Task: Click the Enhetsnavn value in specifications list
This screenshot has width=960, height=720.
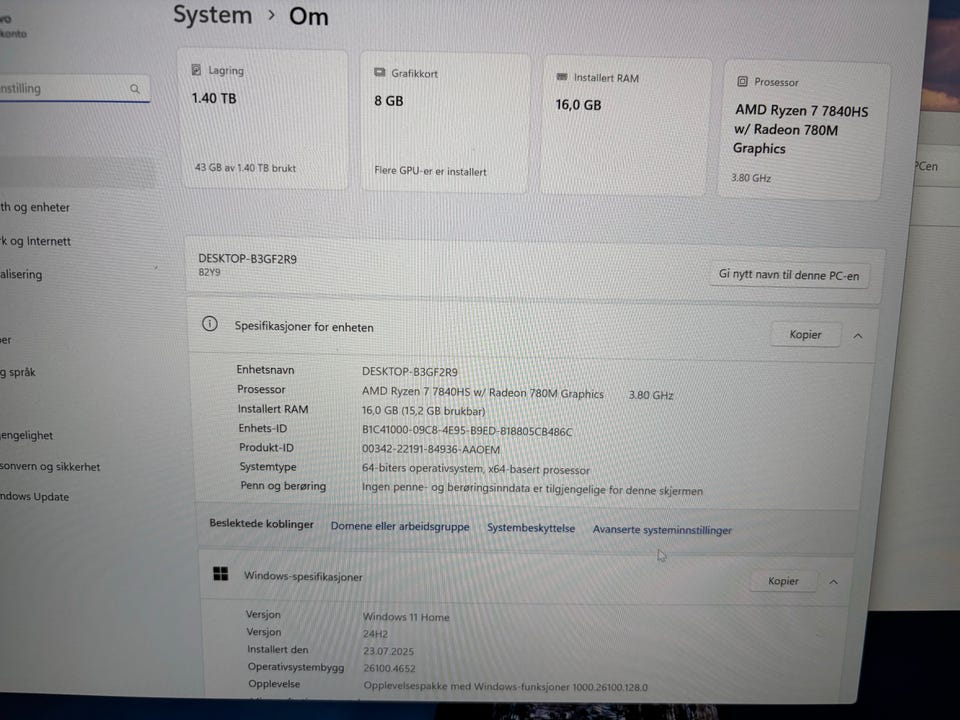Action: (410, 372)
